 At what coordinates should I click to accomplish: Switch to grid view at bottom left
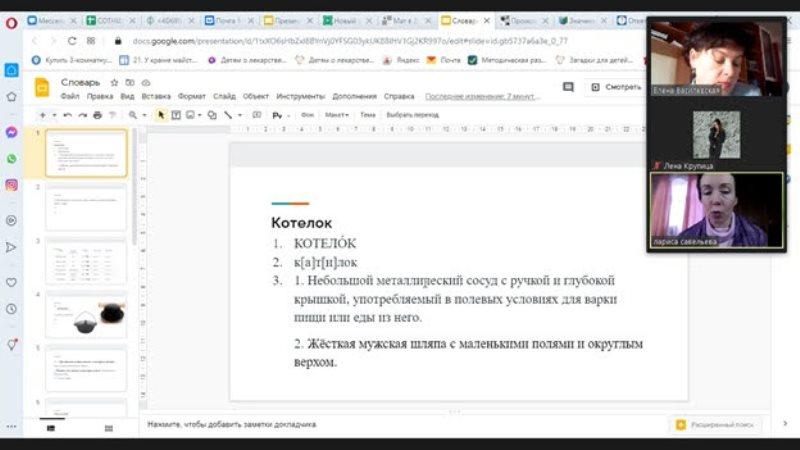(x=109, y=428)
